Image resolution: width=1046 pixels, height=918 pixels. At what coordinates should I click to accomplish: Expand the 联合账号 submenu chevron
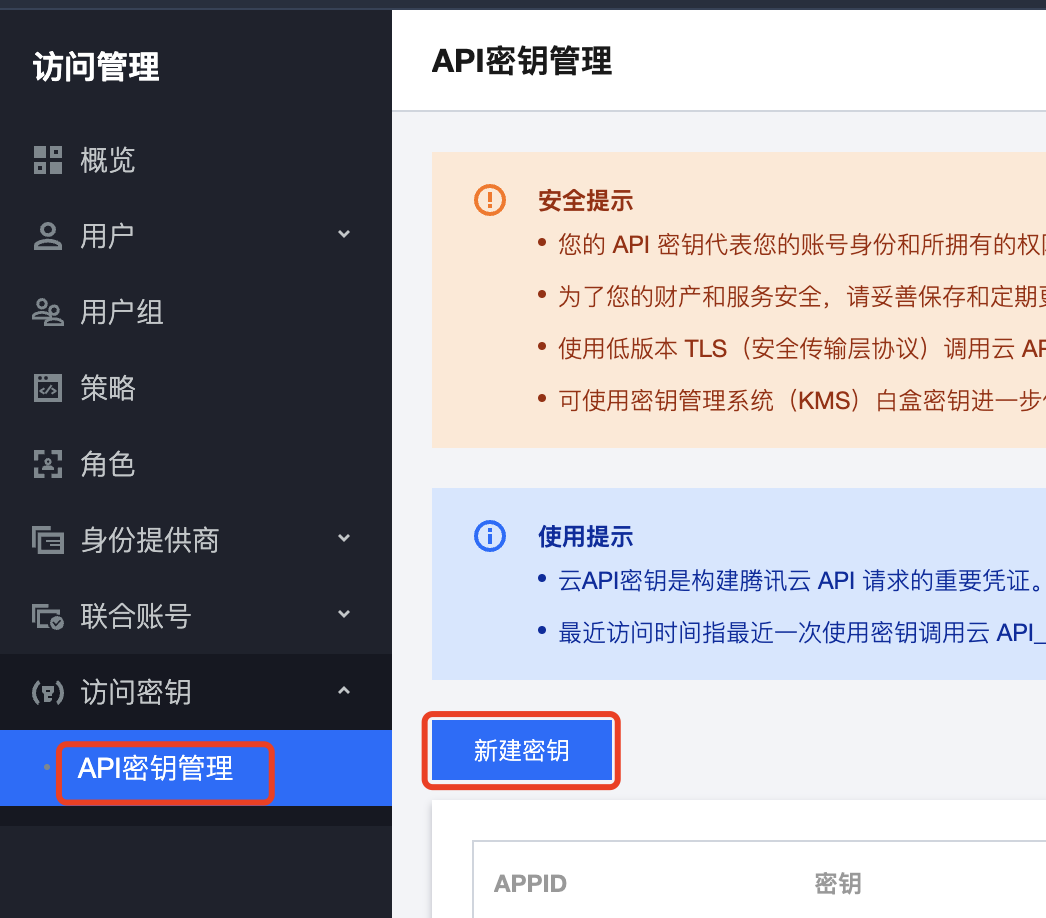pos(344,615)
